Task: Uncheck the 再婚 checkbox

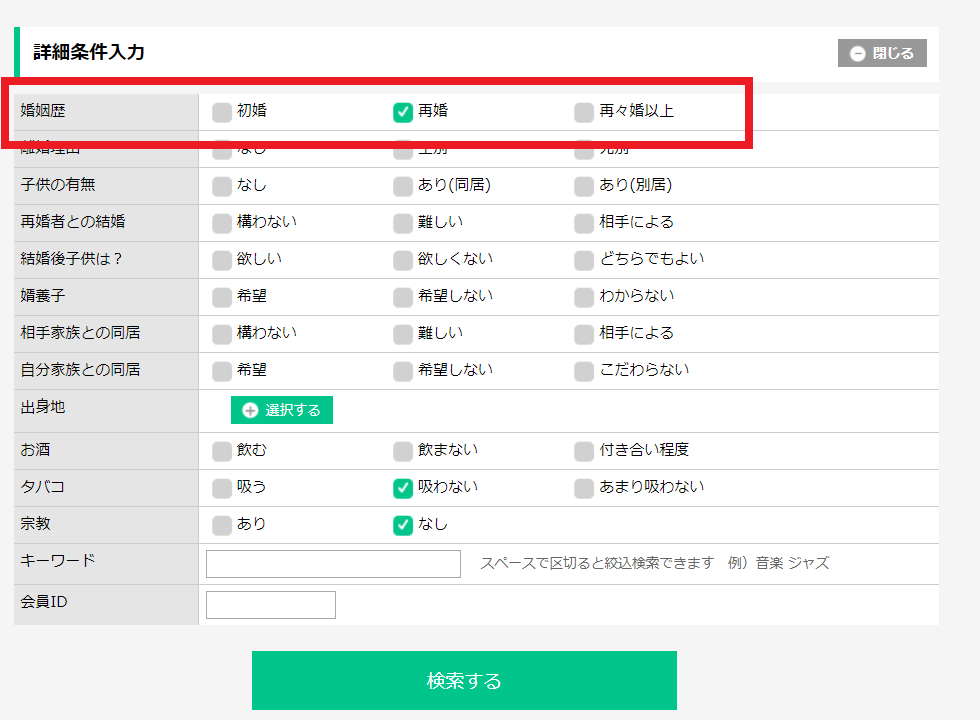Action: click(x=403, y=112)
